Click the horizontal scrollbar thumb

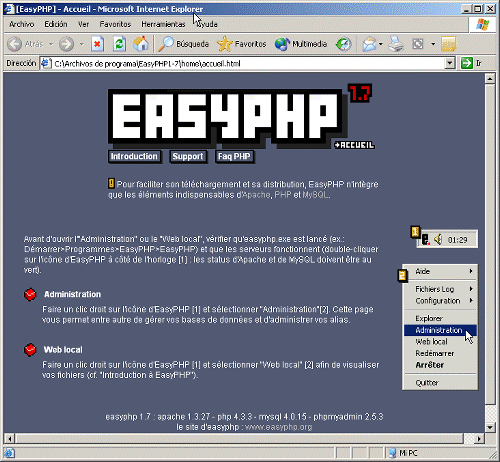[x=239, y=439]
